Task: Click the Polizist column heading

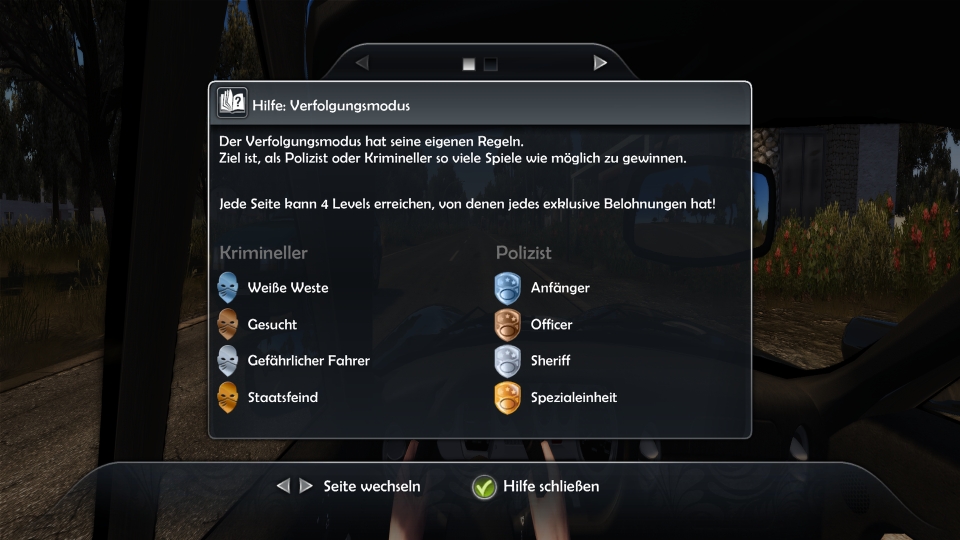Action: (x=523, y=253)
